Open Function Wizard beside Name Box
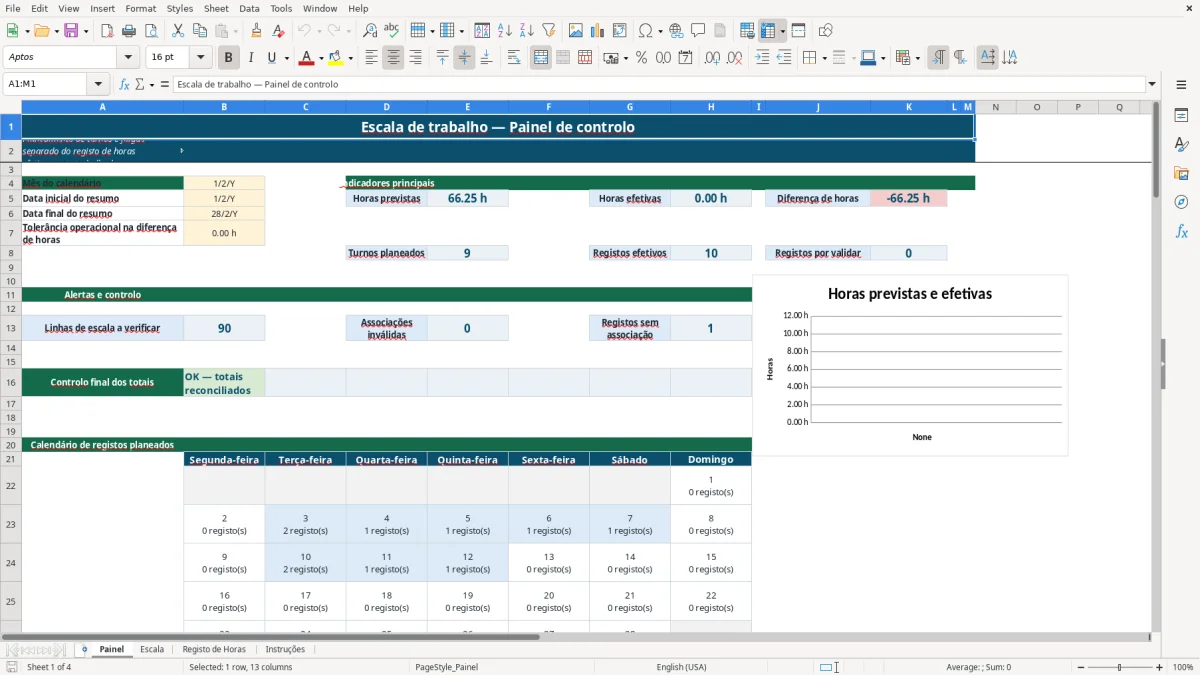1200x675 pixels. pos(124,85)
